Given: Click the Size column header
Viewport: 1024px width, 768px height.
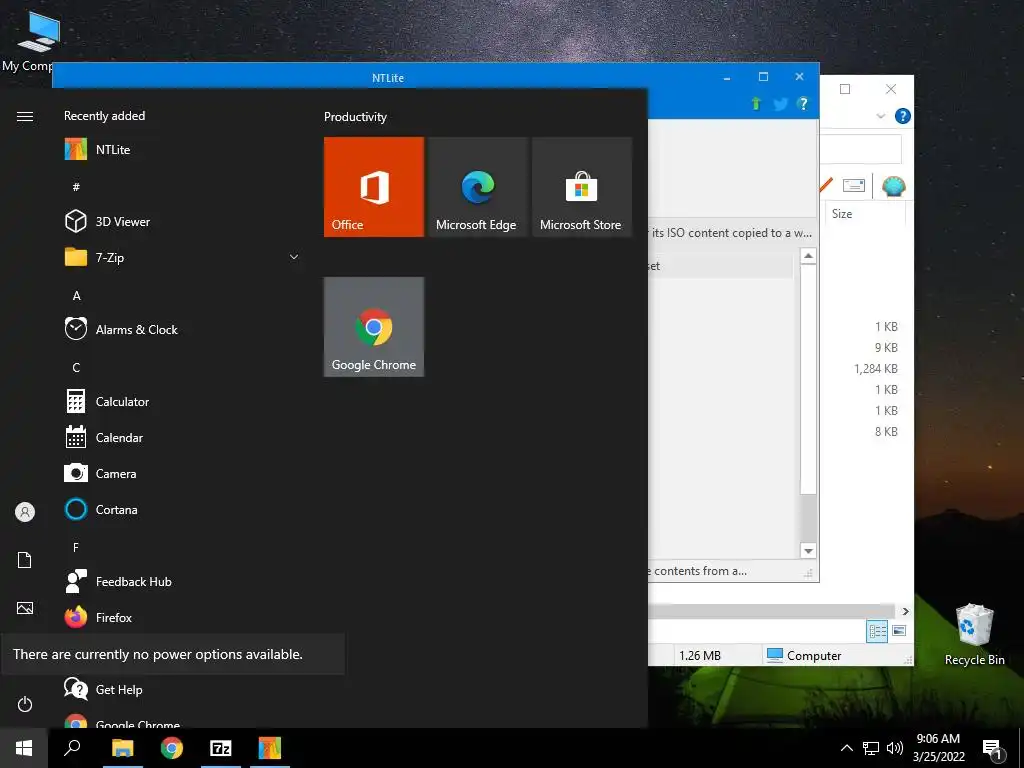Looking at the screenshot, I should pyautogui.click(x=865, y=214).
